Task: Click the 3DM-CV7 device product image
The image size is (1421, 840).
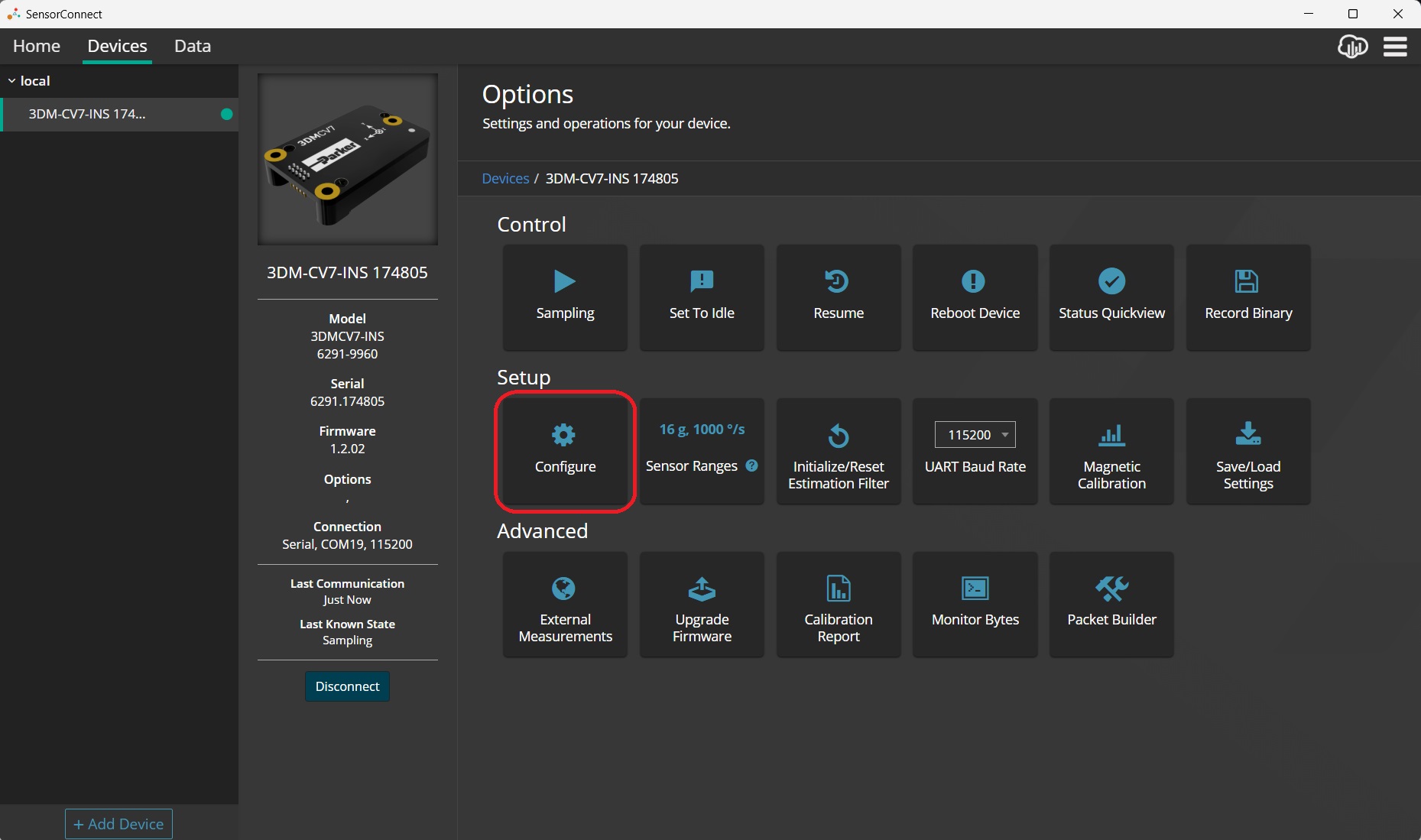Action: pyautogui.click(x=348, y=159)
